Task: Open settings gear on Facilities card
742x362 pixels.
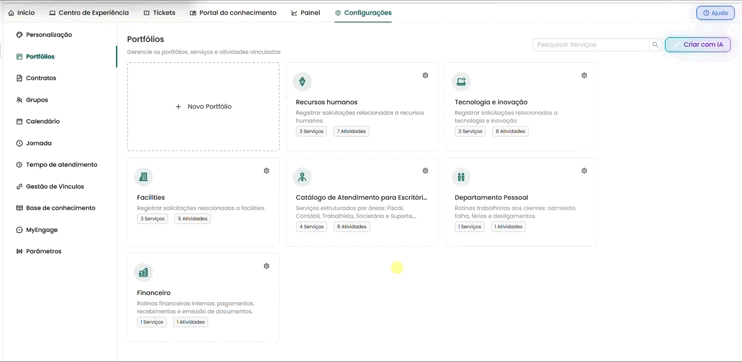Action: tap(266, 171)
